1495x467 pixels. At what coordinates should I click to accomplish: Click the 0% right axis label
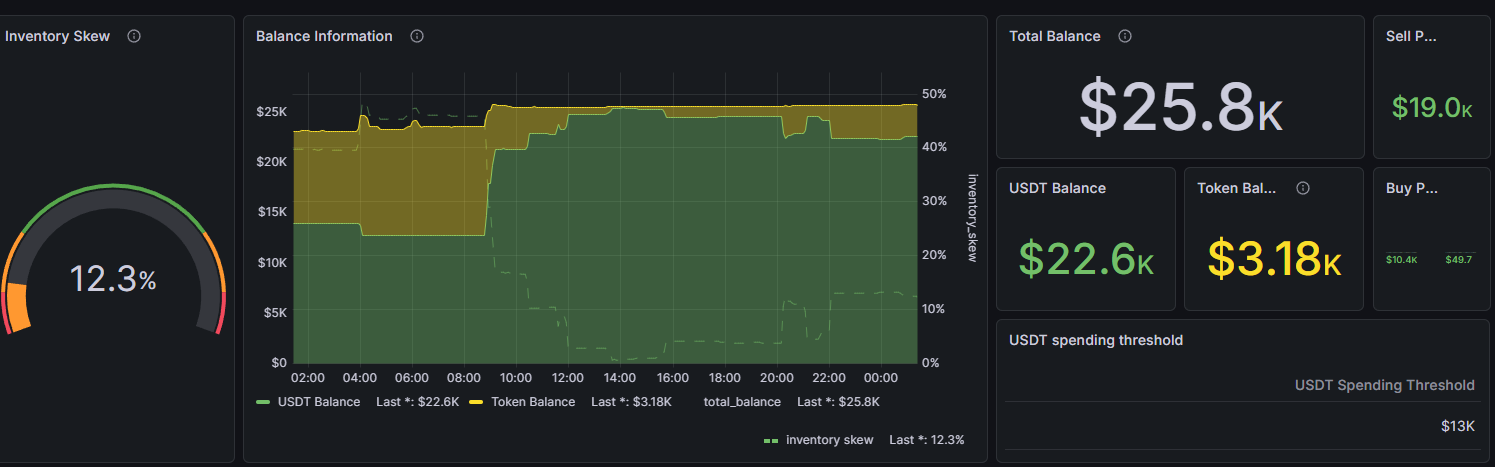pos(931,362)
